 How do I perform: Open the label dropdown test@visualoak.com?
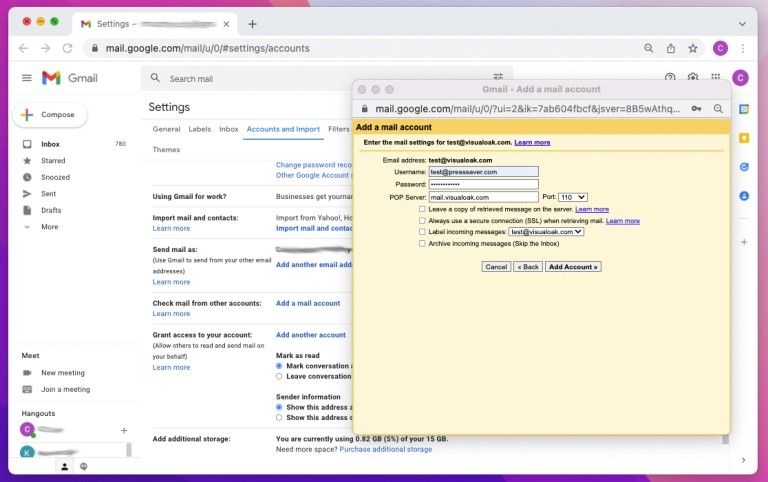click(x=546, y=232)
